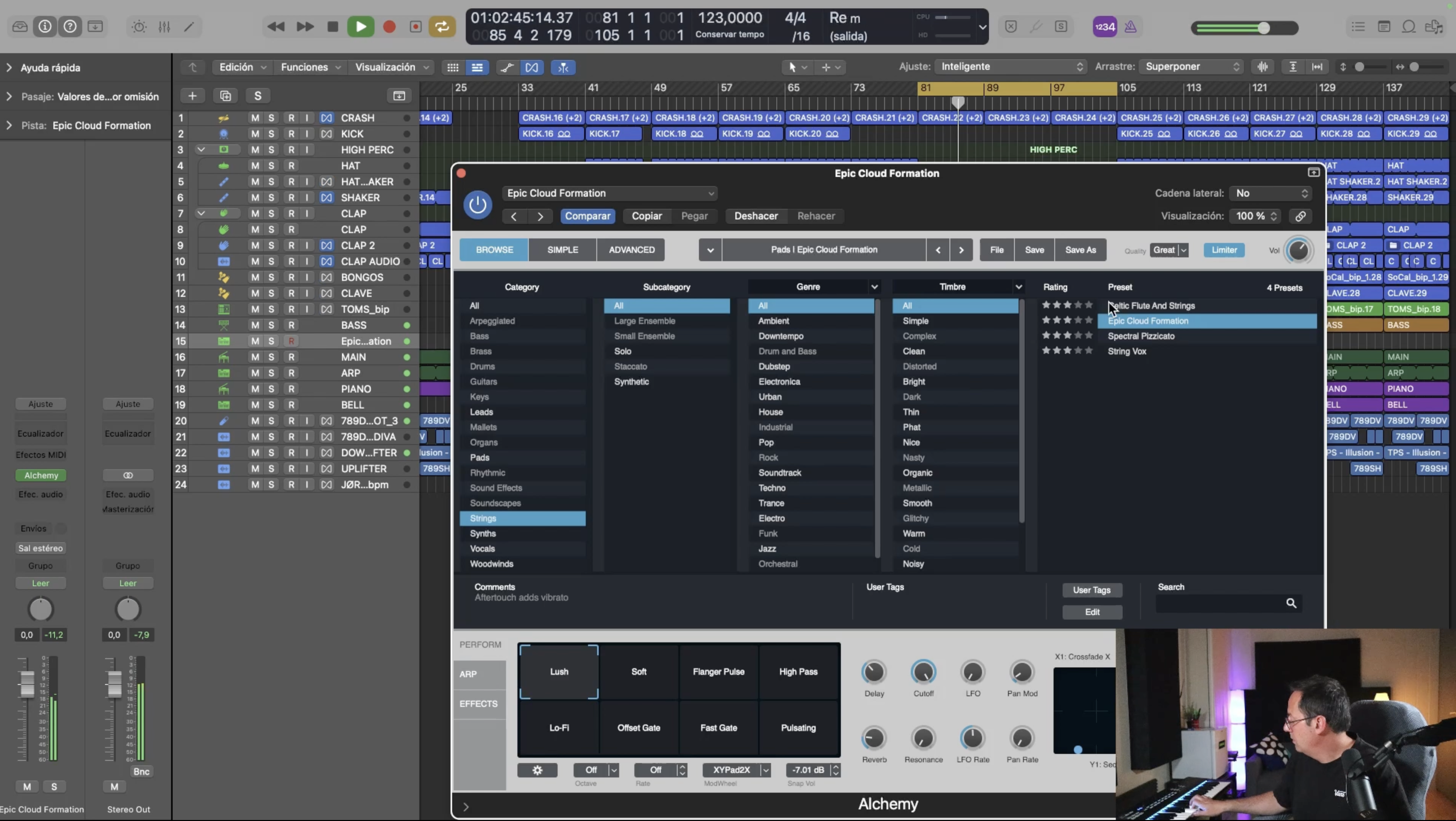
Task: Adjust the master volume slider
Action: [x=1263, y=28]
